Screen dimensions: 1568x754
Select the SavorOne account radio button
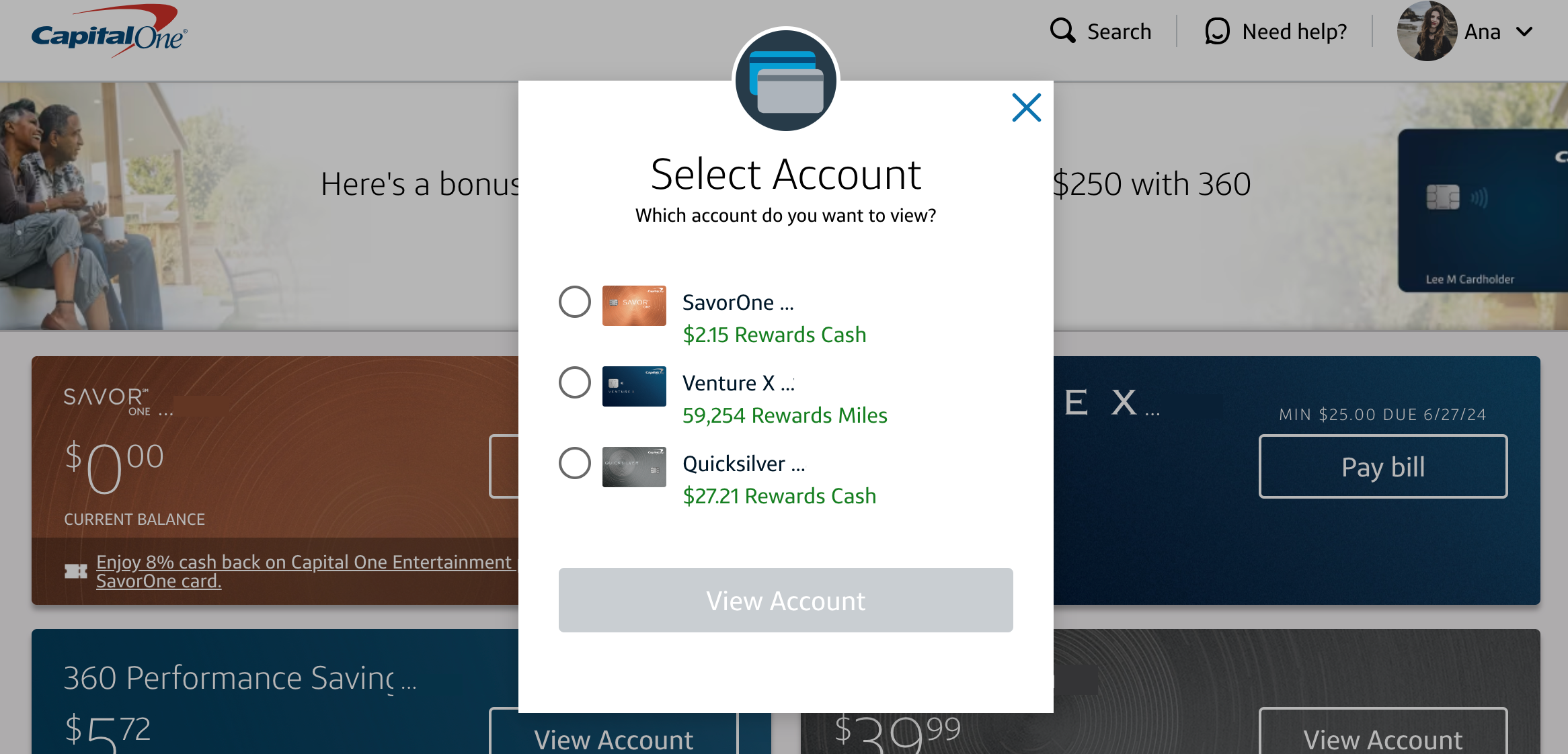(x=575, y=302)
